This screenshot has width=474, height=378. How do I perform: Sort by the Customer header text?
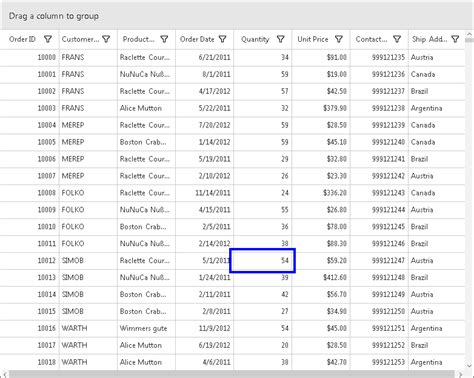point(80,39)
